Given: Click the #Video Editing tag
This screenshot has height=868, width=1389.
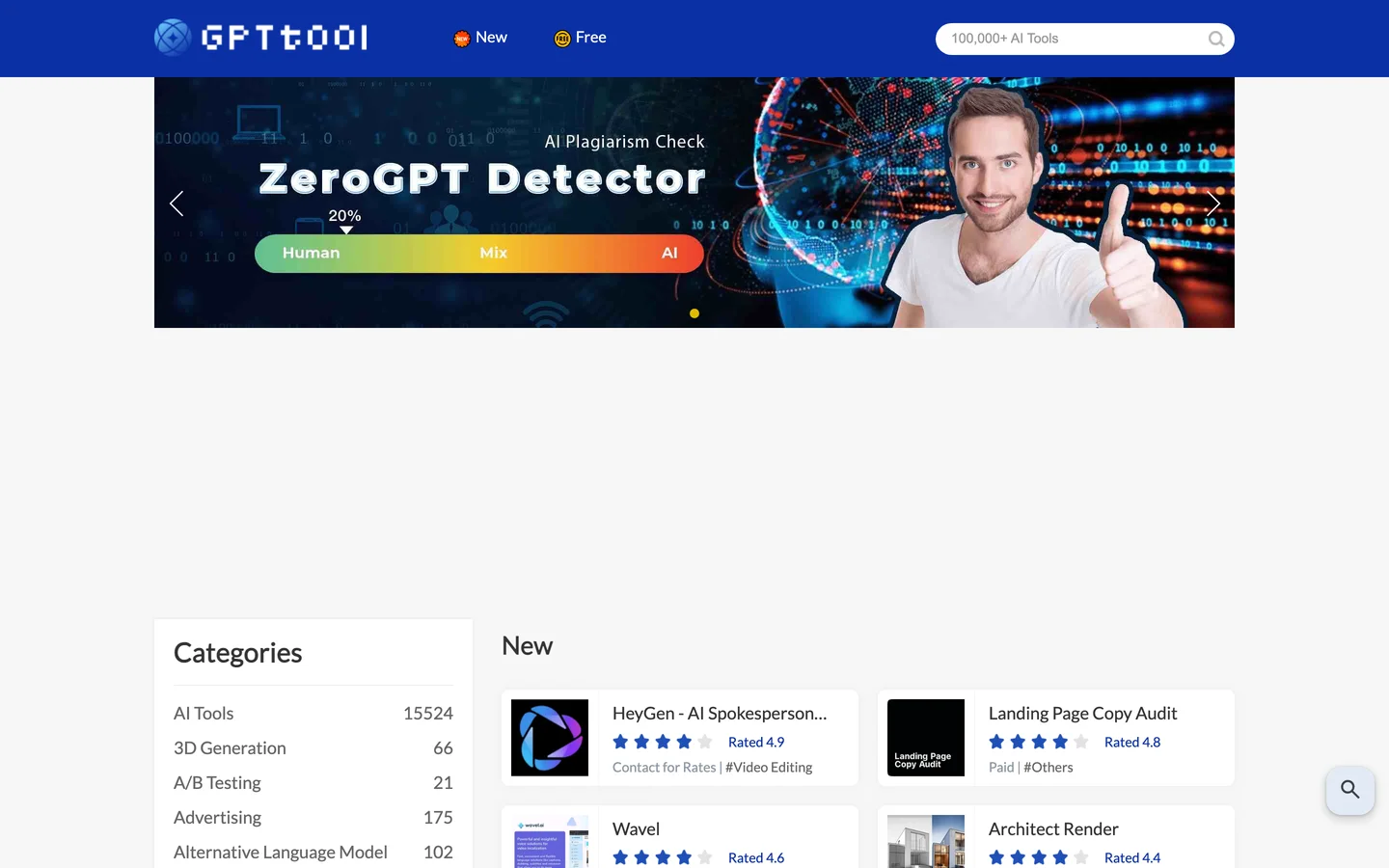Looking at the screenshot, I should (x=769, y=768).
